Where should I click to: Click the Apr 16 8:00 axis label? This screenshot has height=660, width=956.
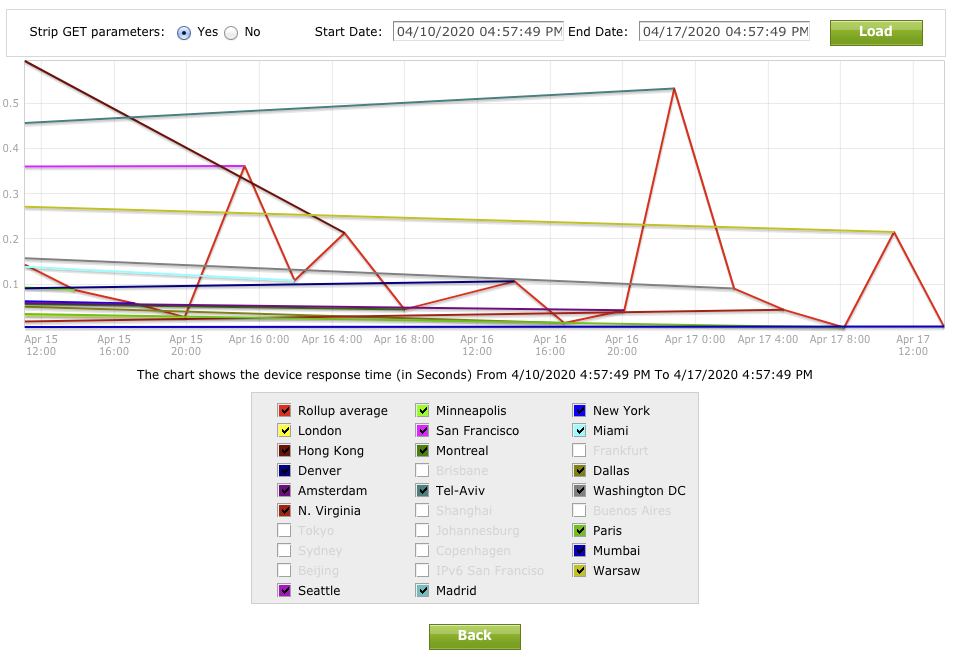(404, 339)
